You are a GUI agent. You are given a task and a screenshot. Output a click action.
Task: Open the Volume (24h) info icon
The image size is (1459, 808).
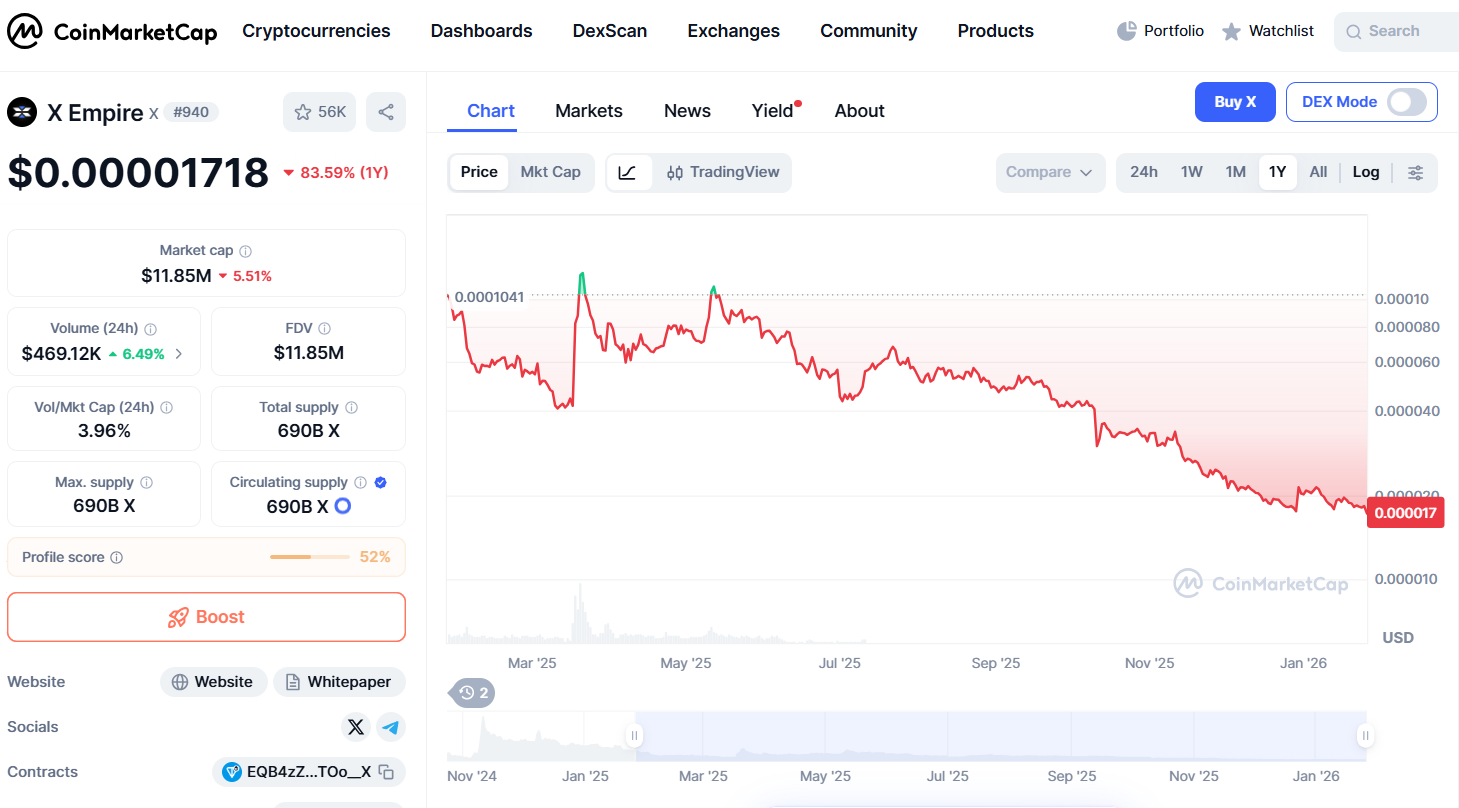[x=151, y=329]
